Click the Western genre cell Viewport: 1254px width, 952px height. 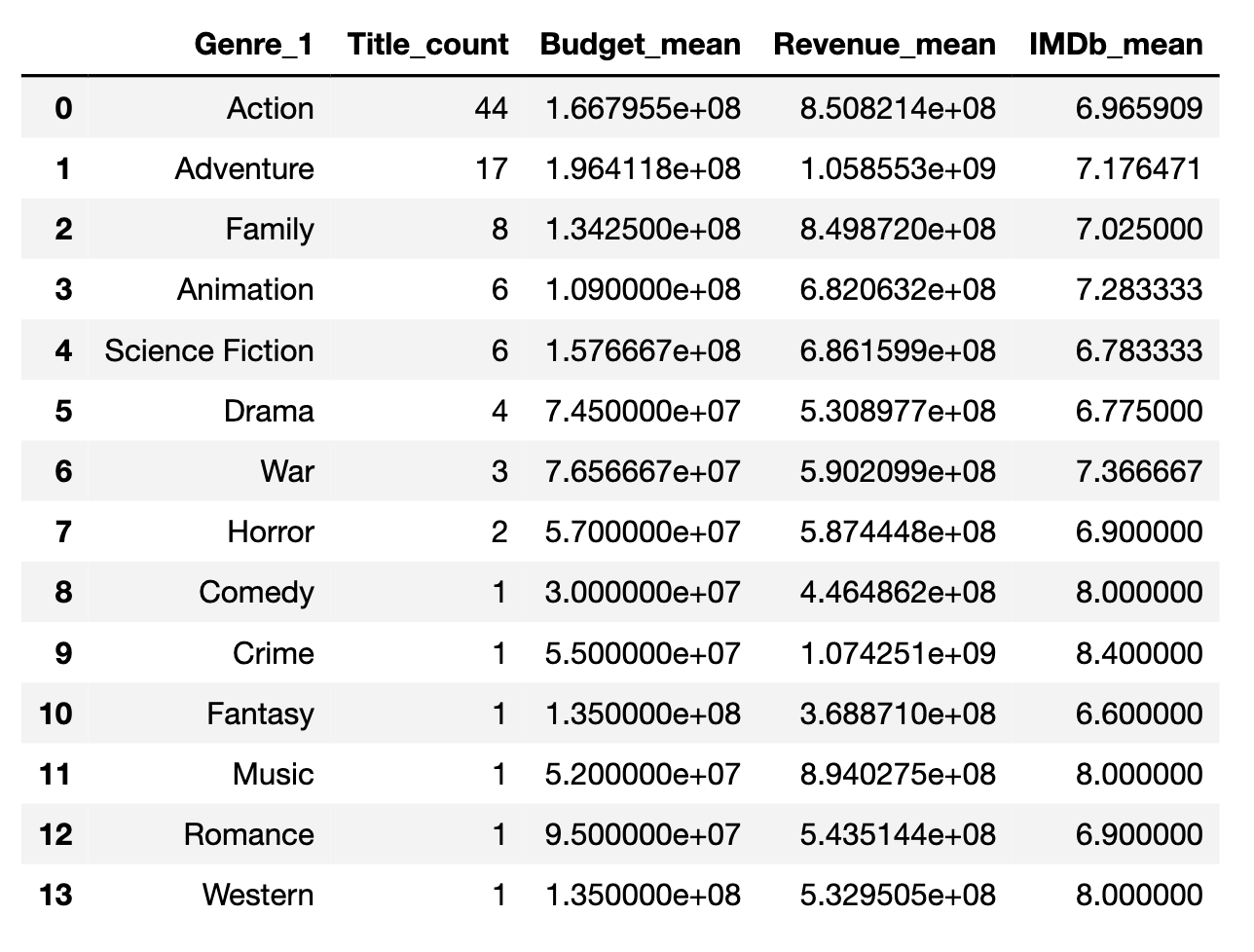(258, 895)
